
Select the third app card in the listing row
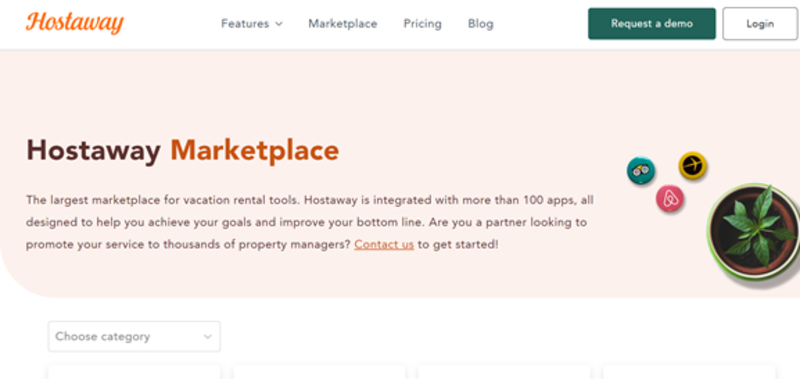(x=504, y=372)
